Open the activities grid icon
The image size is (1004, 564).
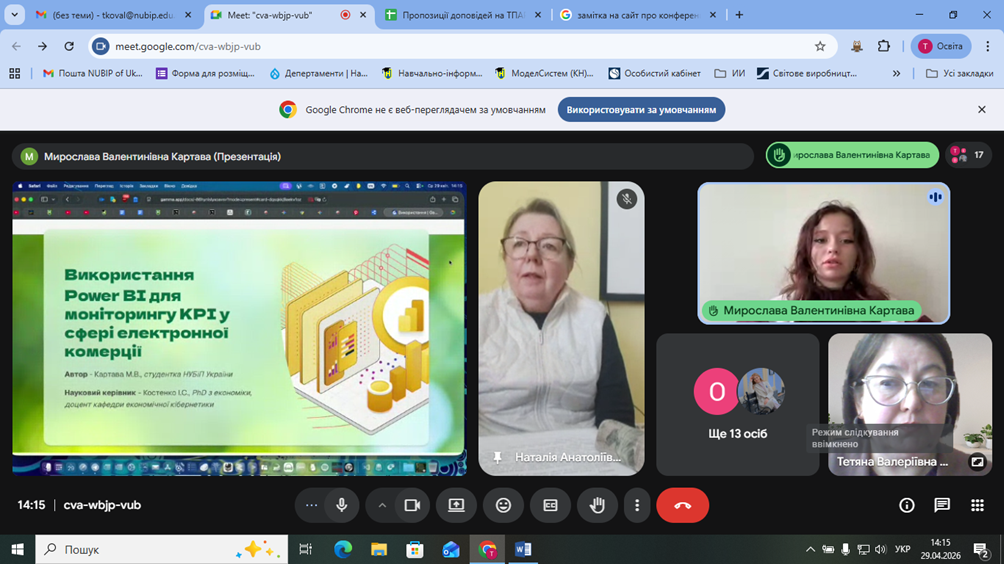click(977, 505)
